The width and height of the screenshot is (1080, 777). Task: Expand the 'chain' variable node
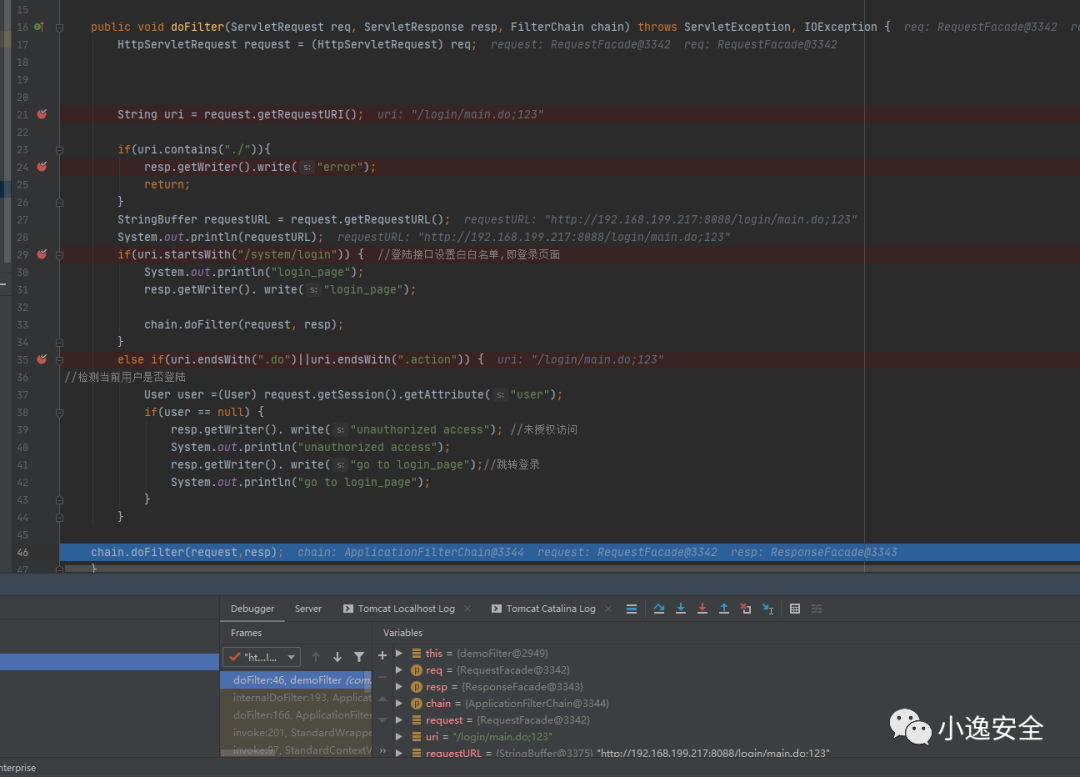pos(399,703)
